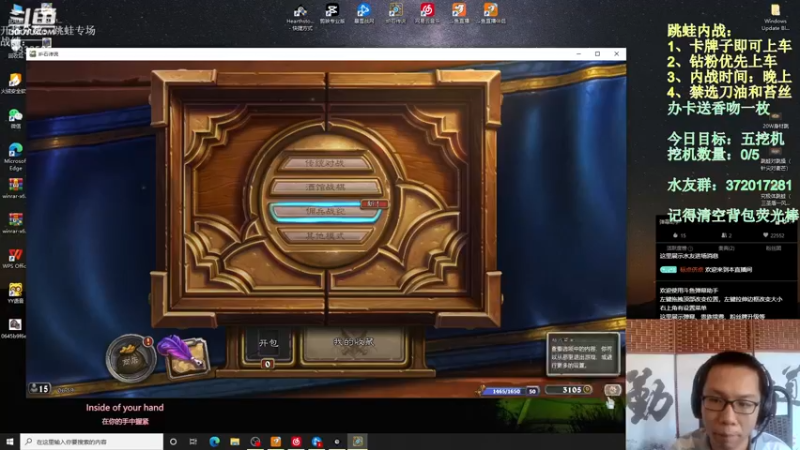Open the Microsoft Edge desktop icon

tap(15, 157)
